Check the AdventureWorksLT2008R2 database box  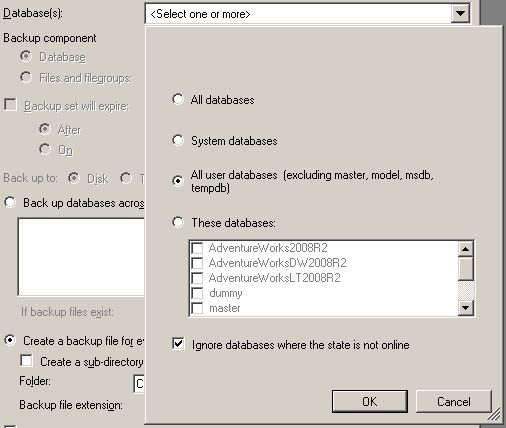197,278
